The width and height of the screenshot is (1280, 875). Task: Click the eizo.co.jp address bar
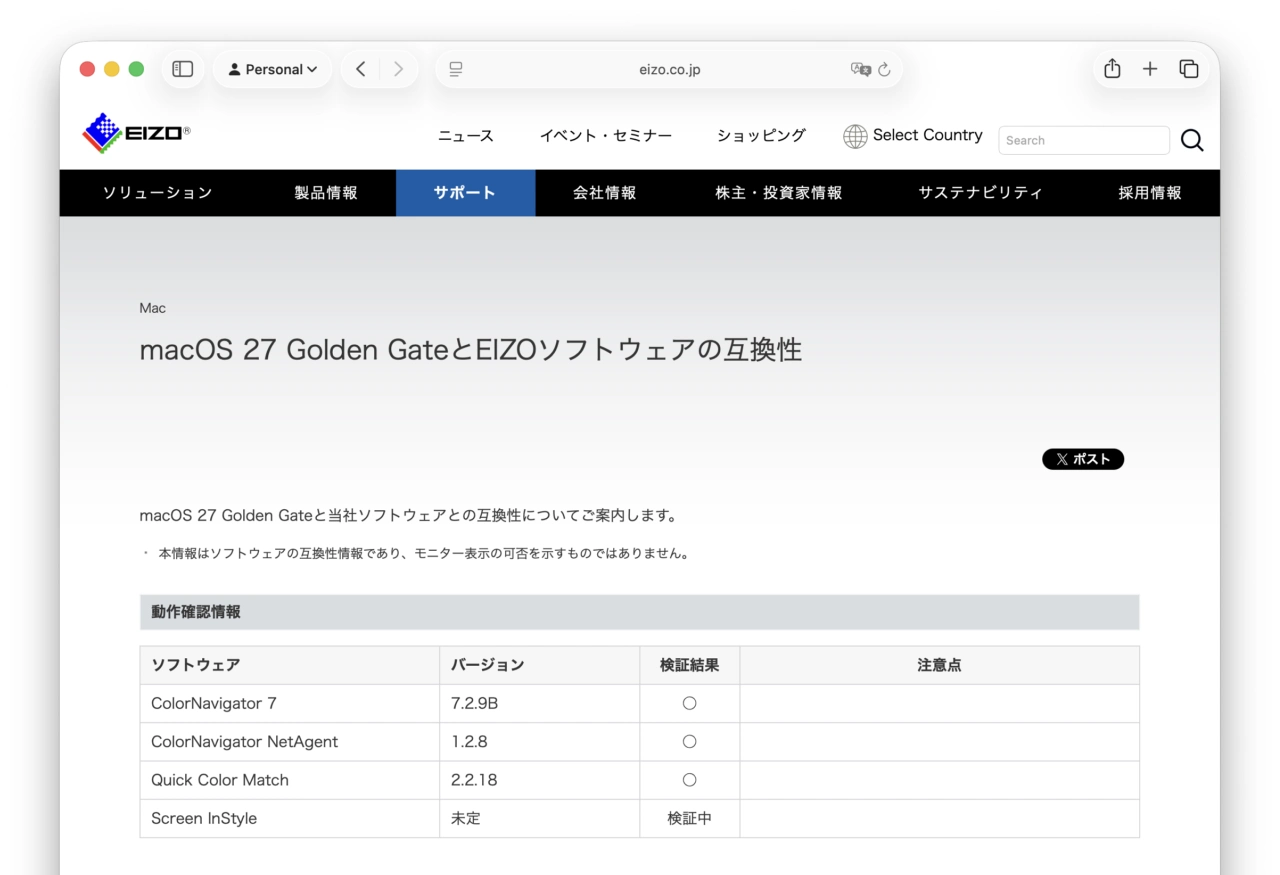(669, 69)
